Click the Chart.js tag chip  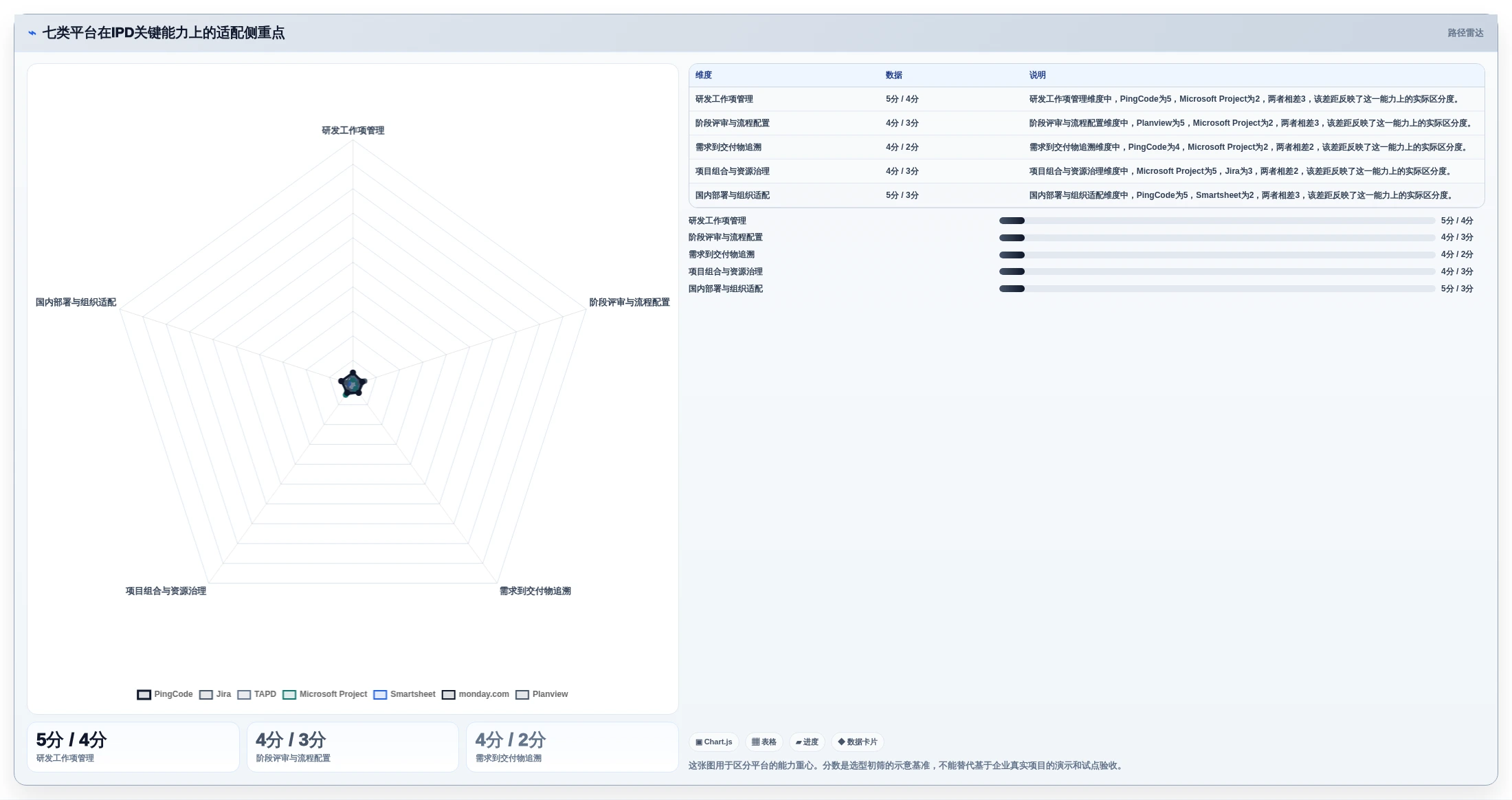coord(714,742)
